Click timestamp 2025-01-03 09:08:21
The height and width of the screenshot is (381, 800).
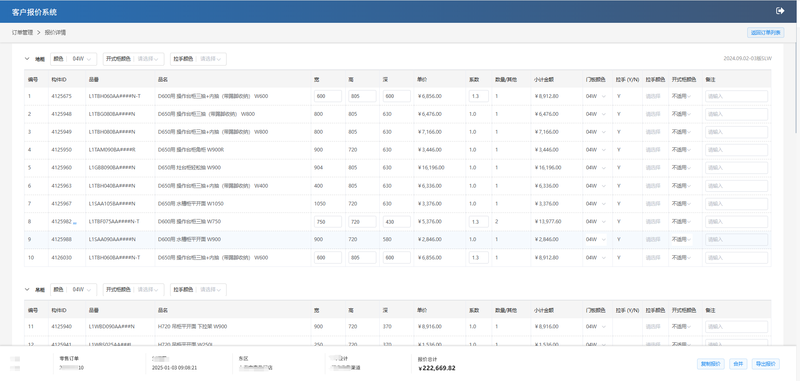(174, 367)
